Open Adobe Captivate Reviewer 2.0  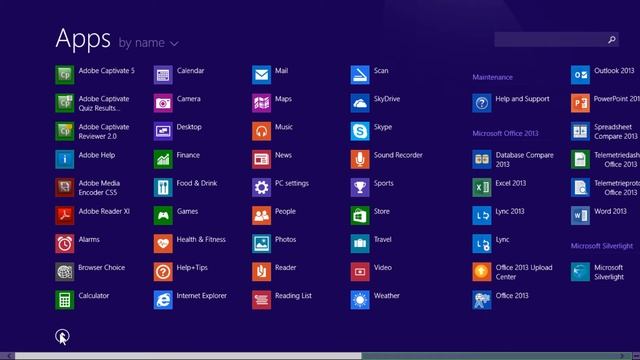click(x=93, y=131)
